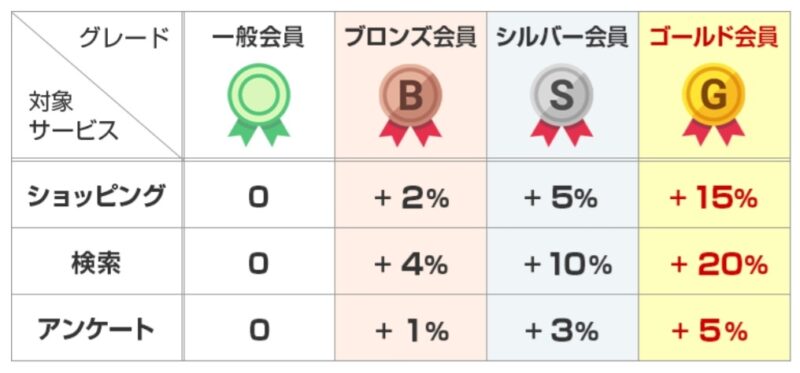Click the ショッピング row label
The height and width of the screenshot is (373, 800).
[96, 196]
